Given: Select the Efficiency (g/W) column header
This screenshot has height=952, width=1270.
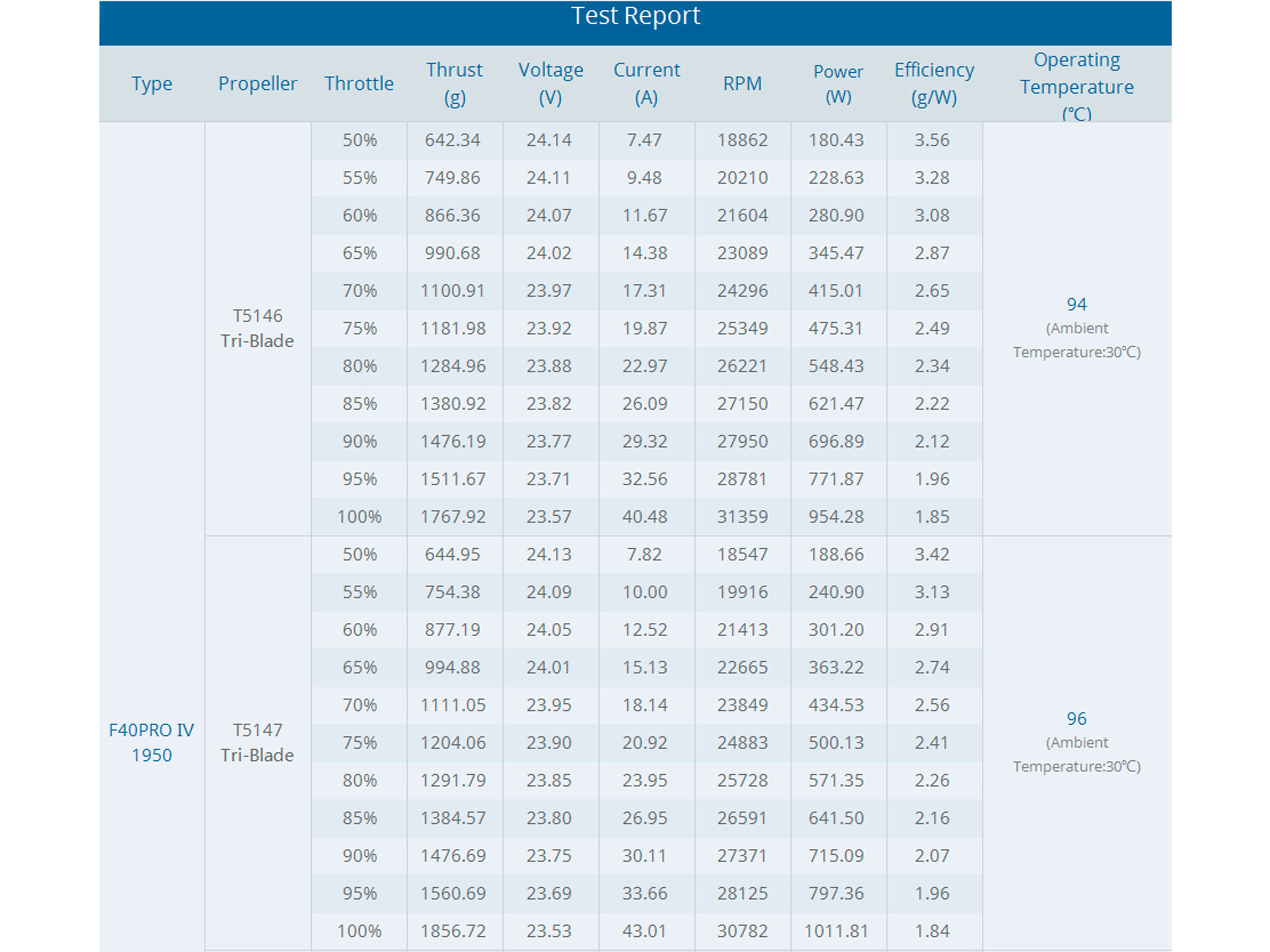Looking at the screenshot, I should 933,84.
